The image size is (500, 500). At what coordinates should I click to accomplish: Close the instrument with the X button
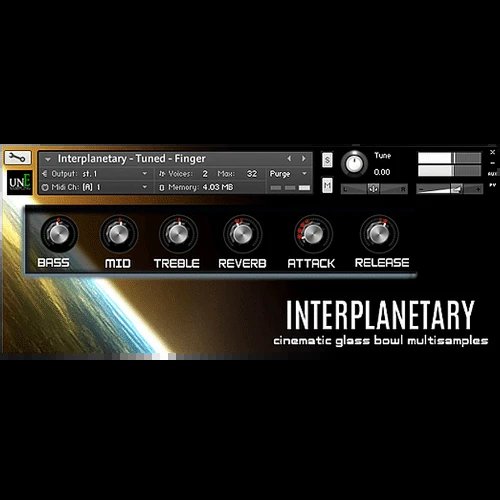[x=493, y=152]
